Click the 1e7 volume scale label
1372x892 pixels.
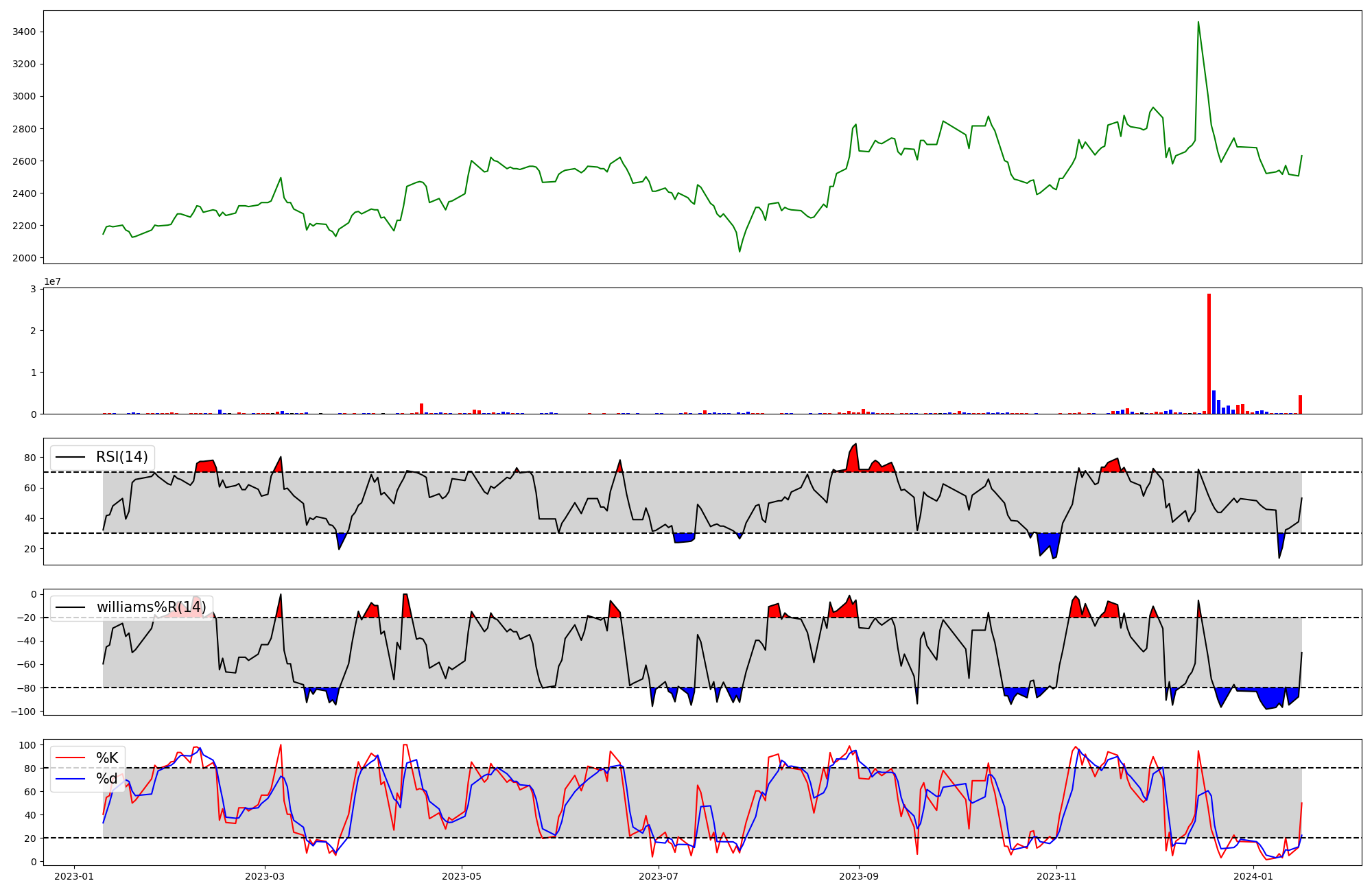(52, 282)
